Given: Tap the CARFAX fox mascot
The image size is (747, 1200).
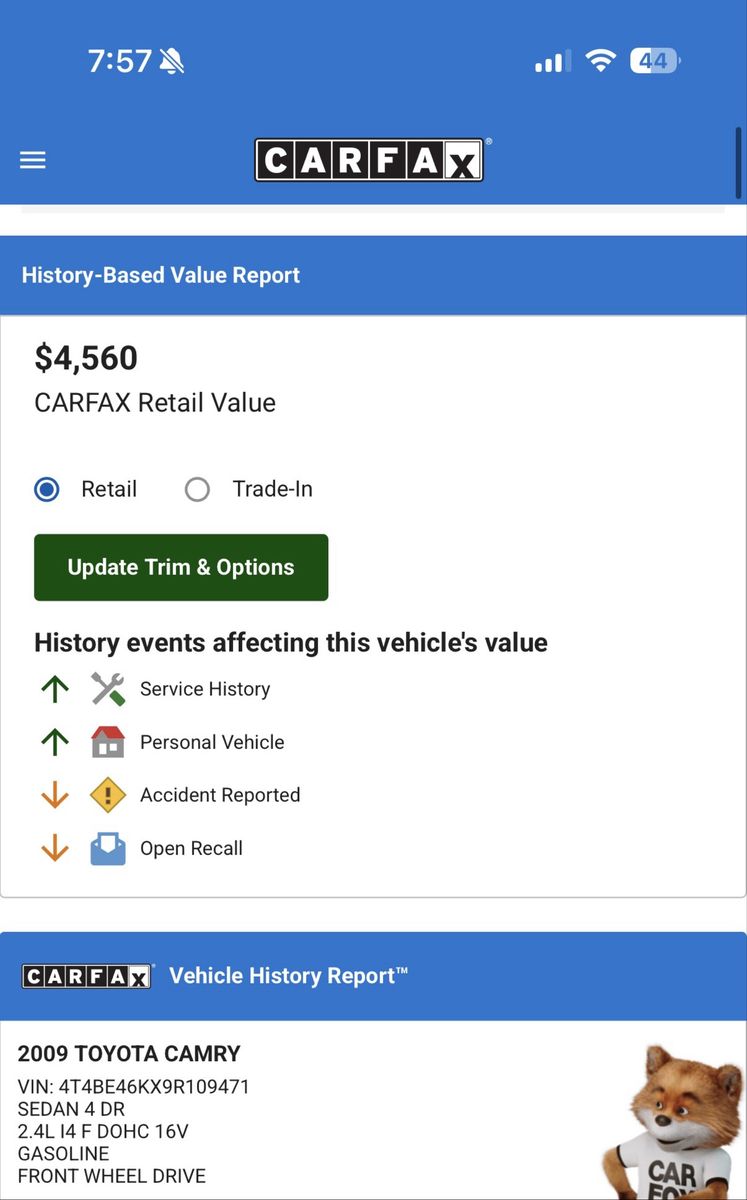Looking at the screenshot, I should click(x=670, y=1120).
